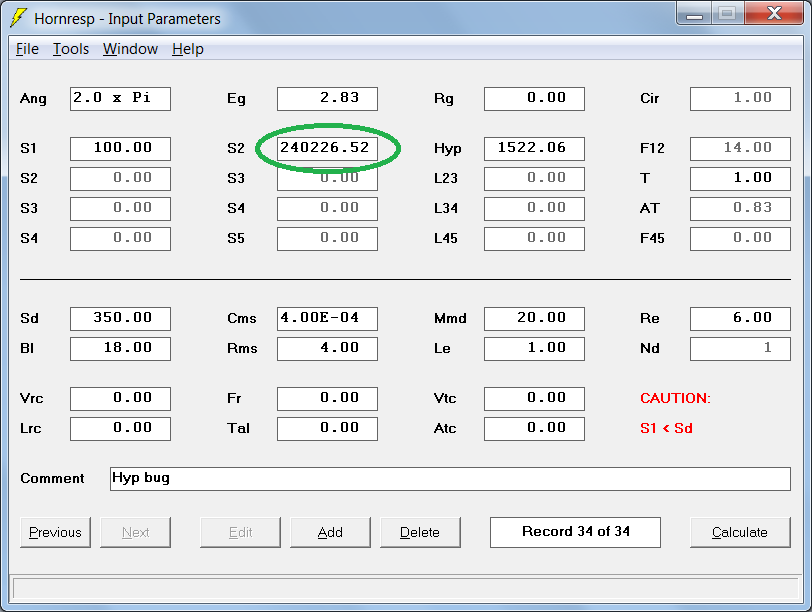Click the S2 field showing 240226.52
812x612 pixels.
pyautogui.click(x=327, y=149)
